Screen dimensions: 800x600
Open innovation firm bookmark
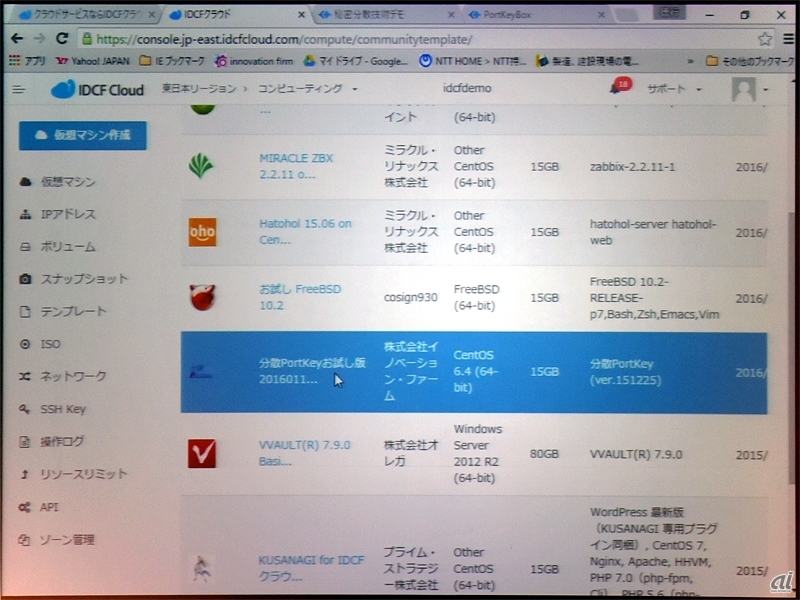click(254, 61)
